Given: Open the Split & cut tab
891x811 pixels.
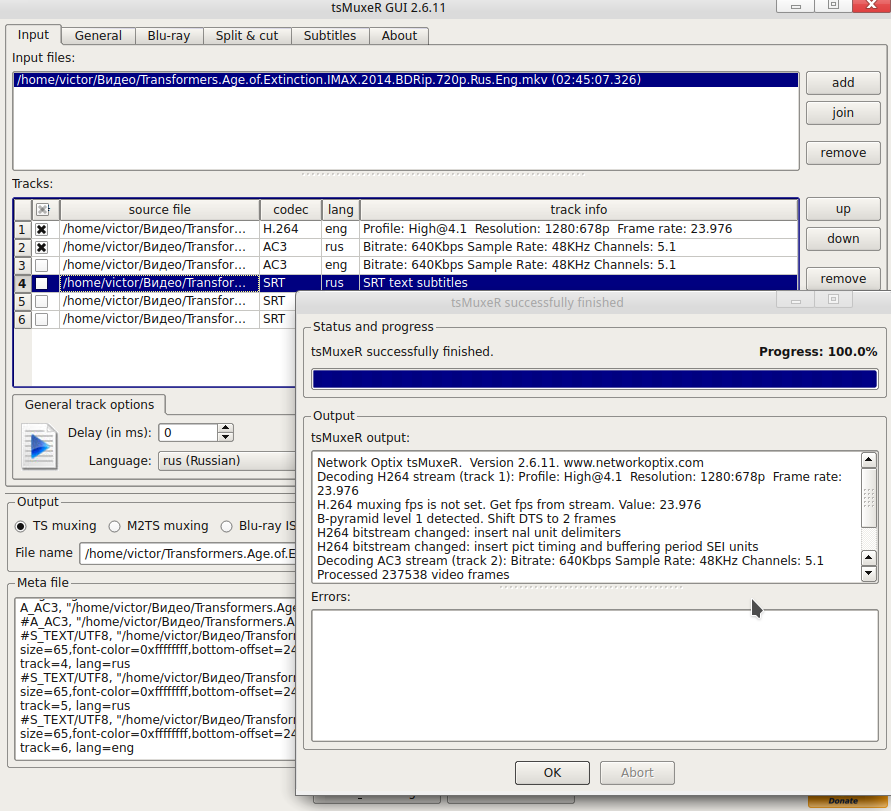Looking at the screenshot, I should coord(247,36).
